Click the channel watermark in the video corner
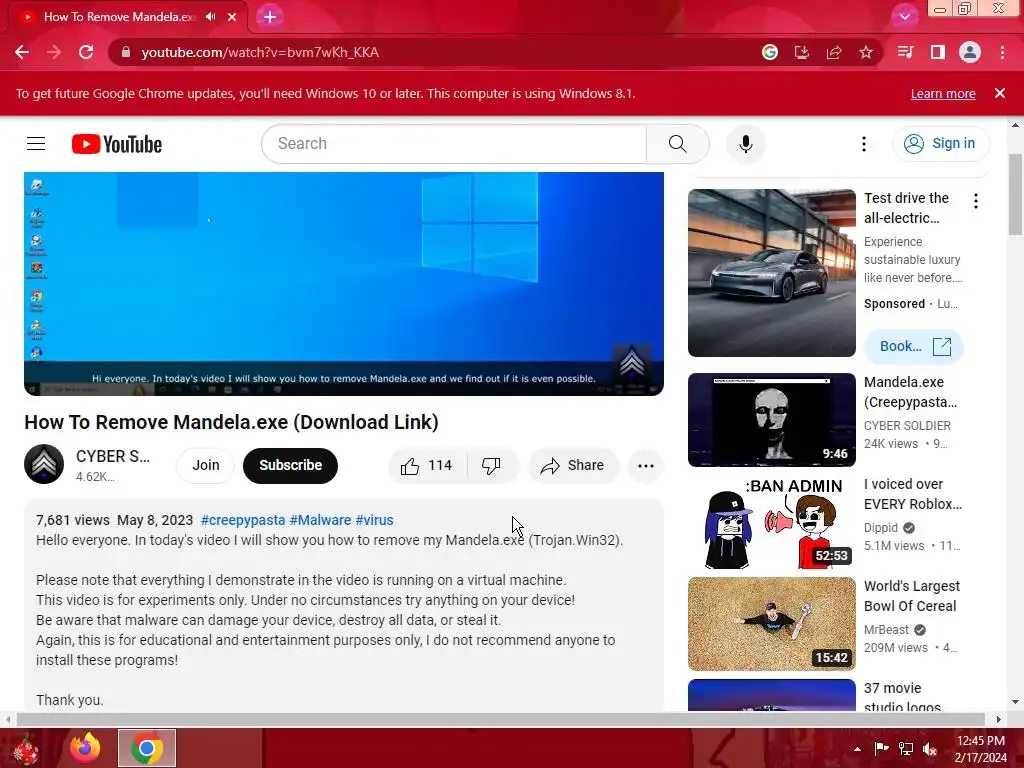This screenshot has width=1024, height=768. pyautogui.click(x=632, y=362)
